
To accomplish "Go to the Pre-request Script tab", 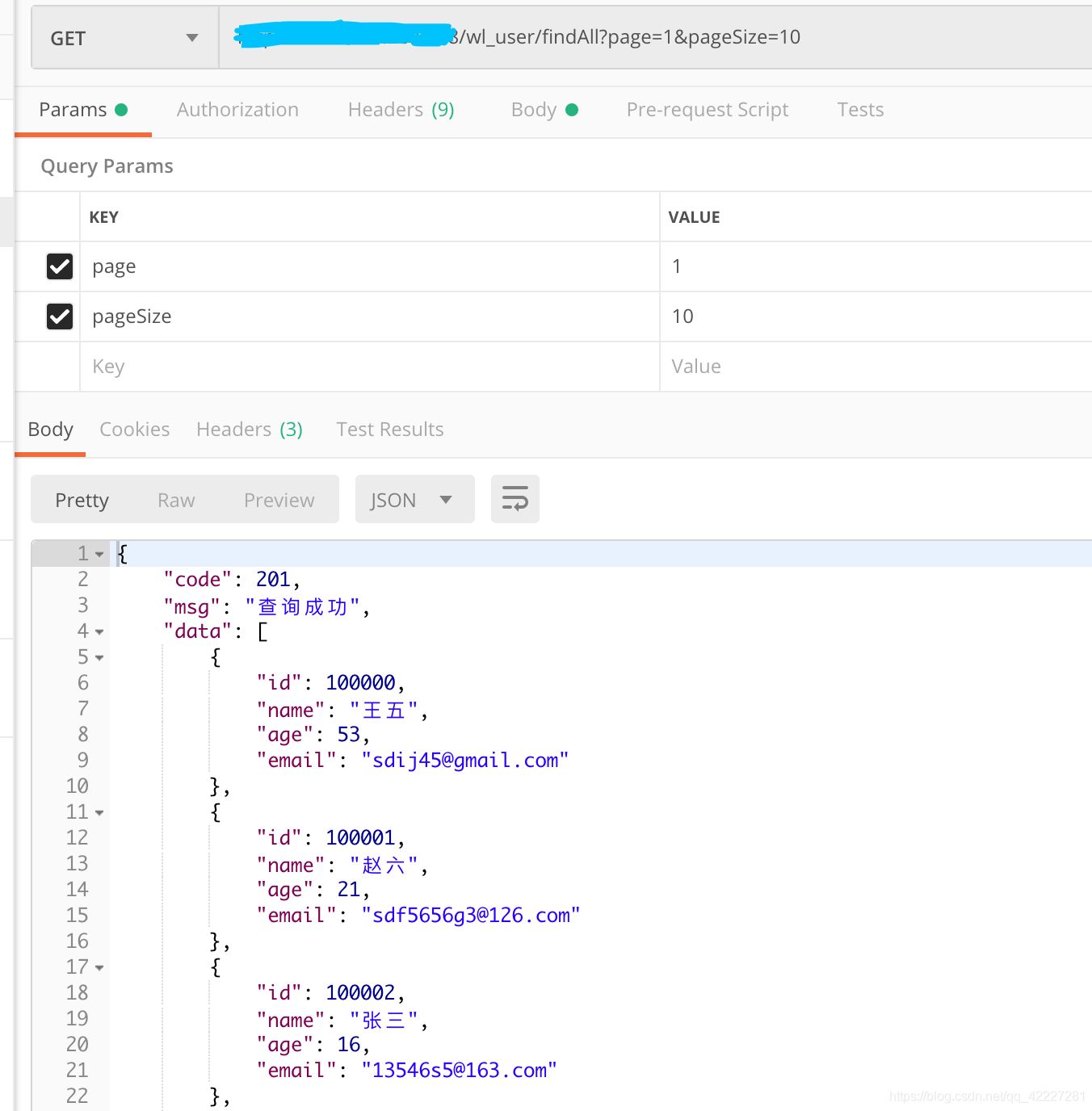I will coord(707,110).
